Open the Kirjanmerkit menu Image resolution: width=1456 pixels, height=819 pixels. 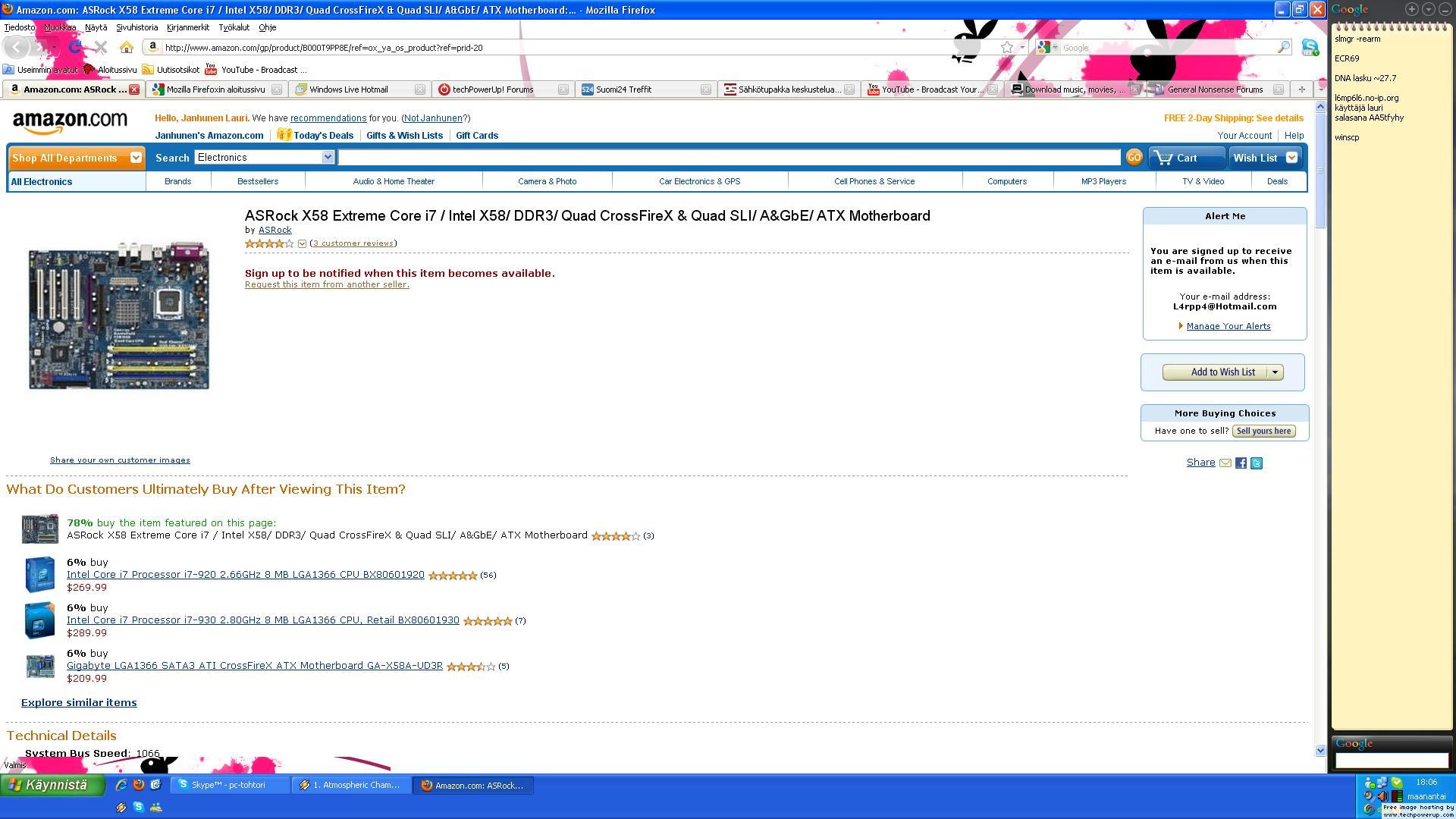point(188,27)
